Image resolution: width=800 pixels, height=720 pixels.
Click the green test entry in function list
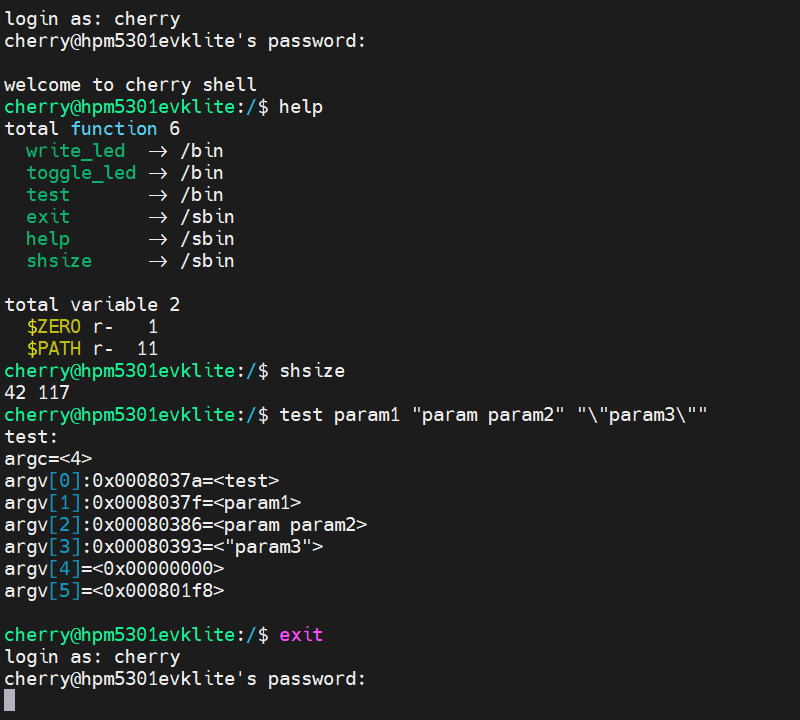click(x=48, y=195)
